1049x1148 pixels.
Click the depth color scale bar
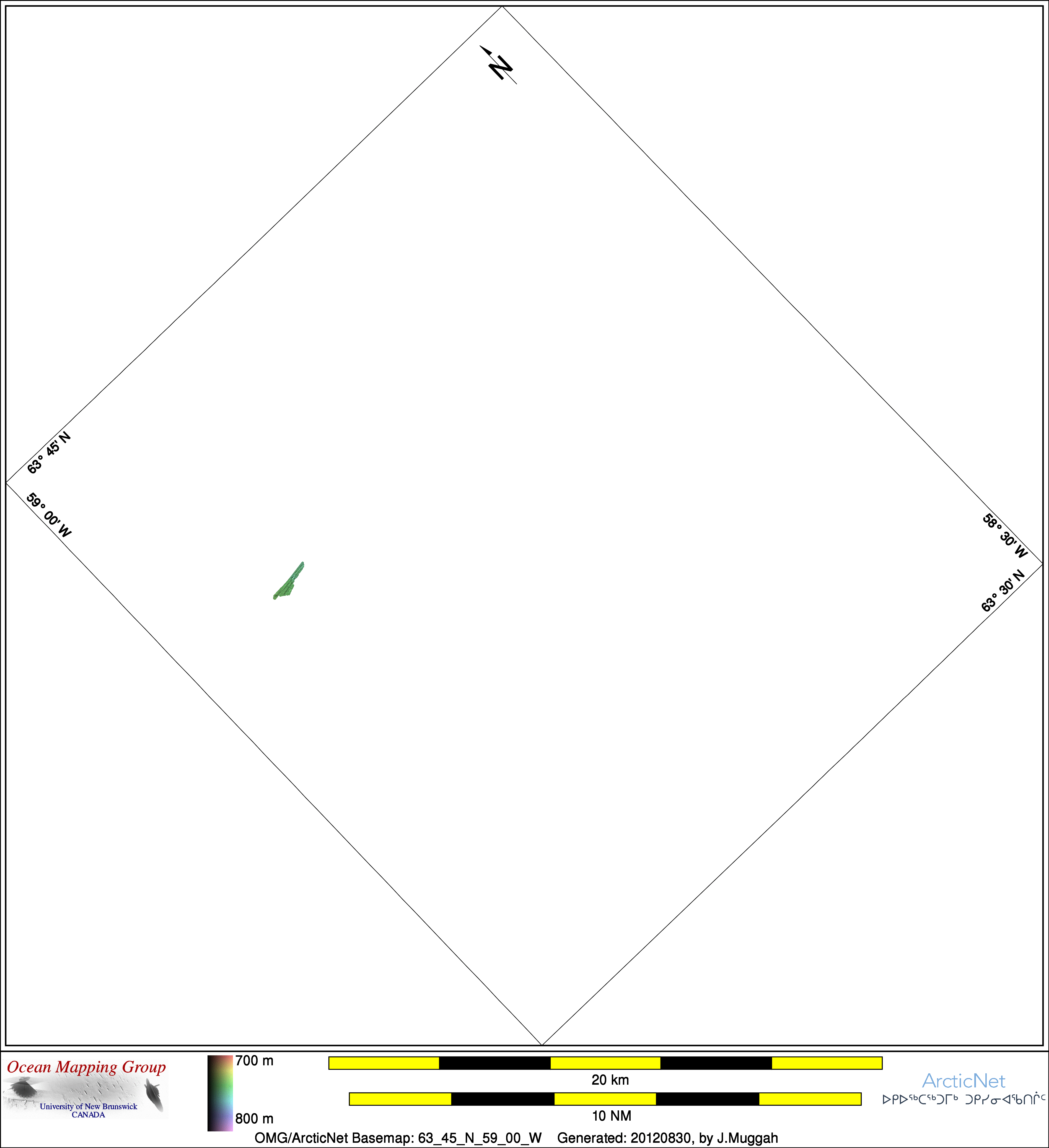click(220, 1093)
